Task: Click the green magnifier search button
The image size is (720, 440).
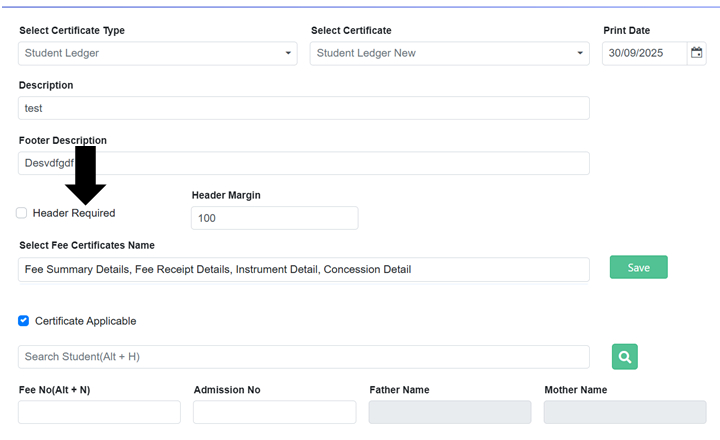Action: tap(625, 356)
